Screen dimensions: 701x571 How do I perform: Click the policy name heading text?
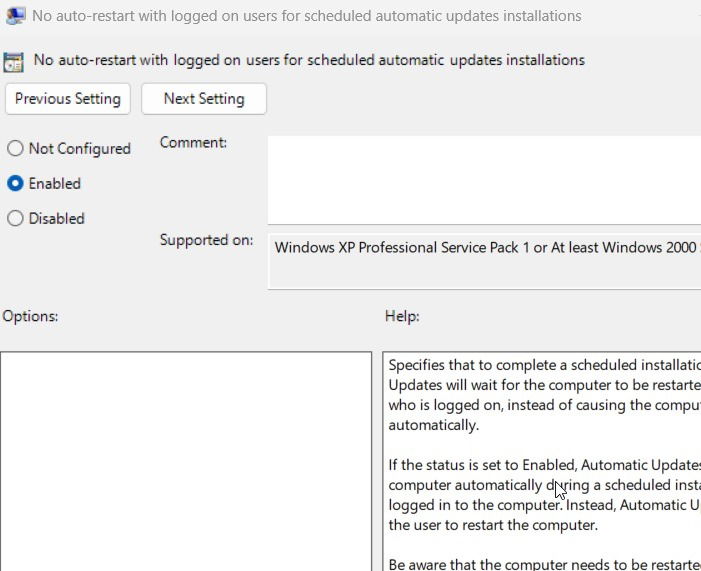coord(309,60)
